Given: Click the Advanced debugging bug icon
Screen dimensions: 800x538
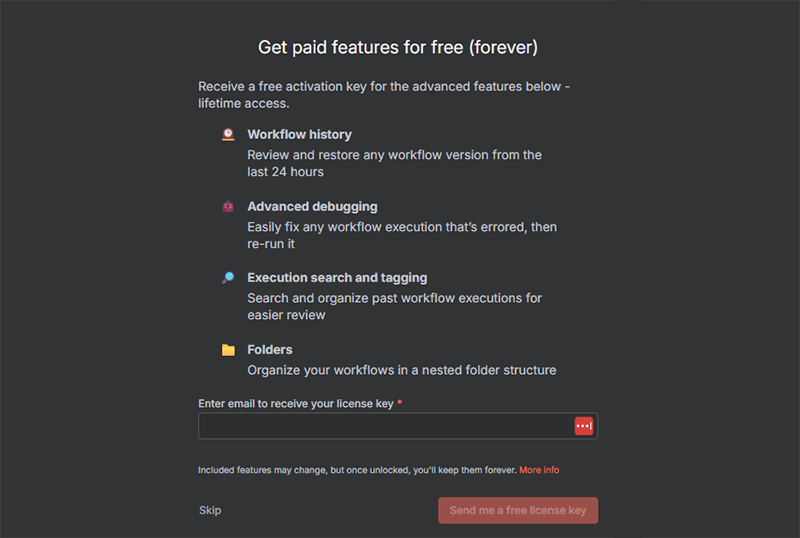Looking at the screenshot, I should pos(228,206).
